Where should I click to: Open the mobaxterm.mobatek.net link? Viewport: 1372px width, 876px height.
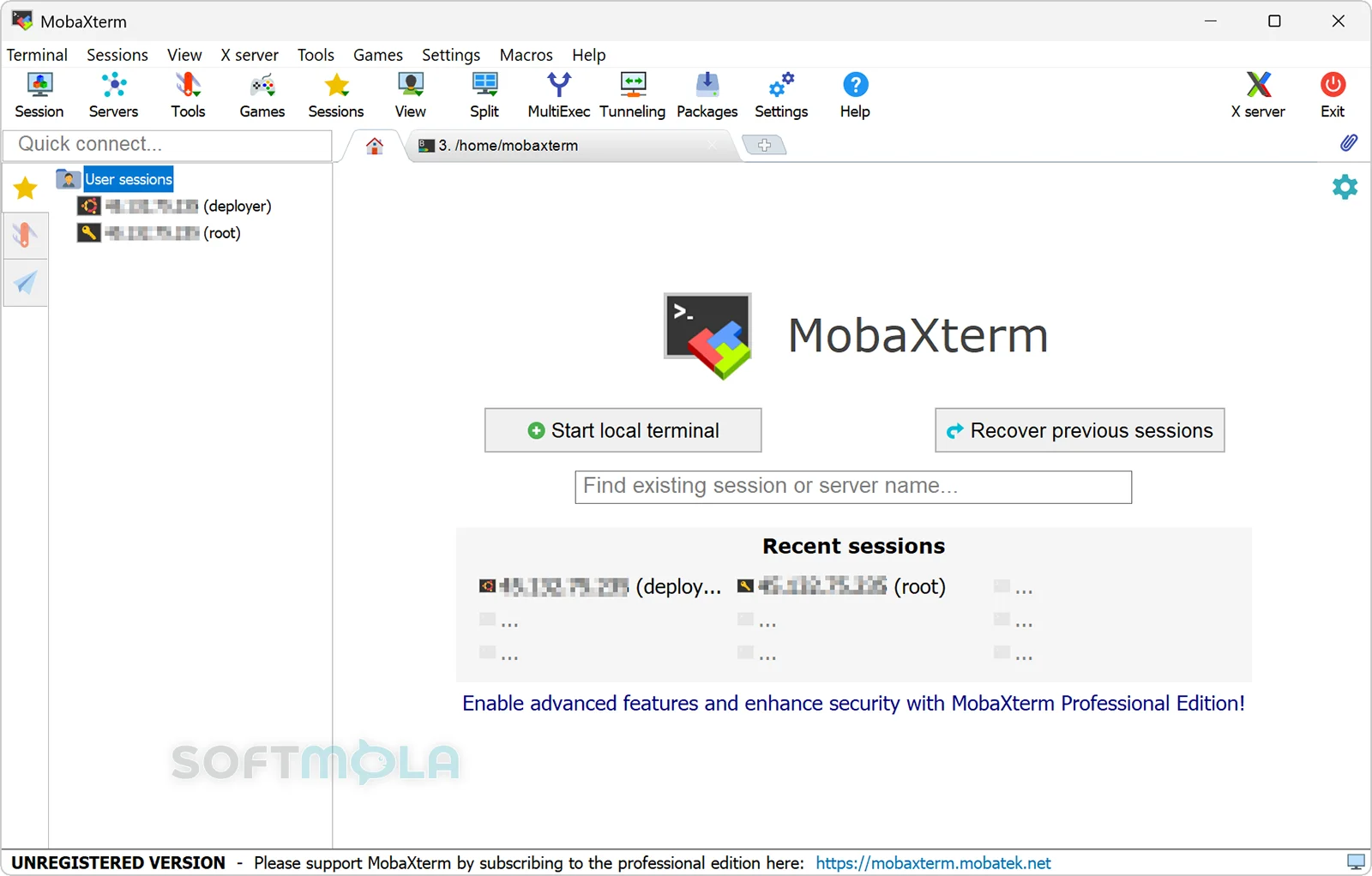(933, 863)
